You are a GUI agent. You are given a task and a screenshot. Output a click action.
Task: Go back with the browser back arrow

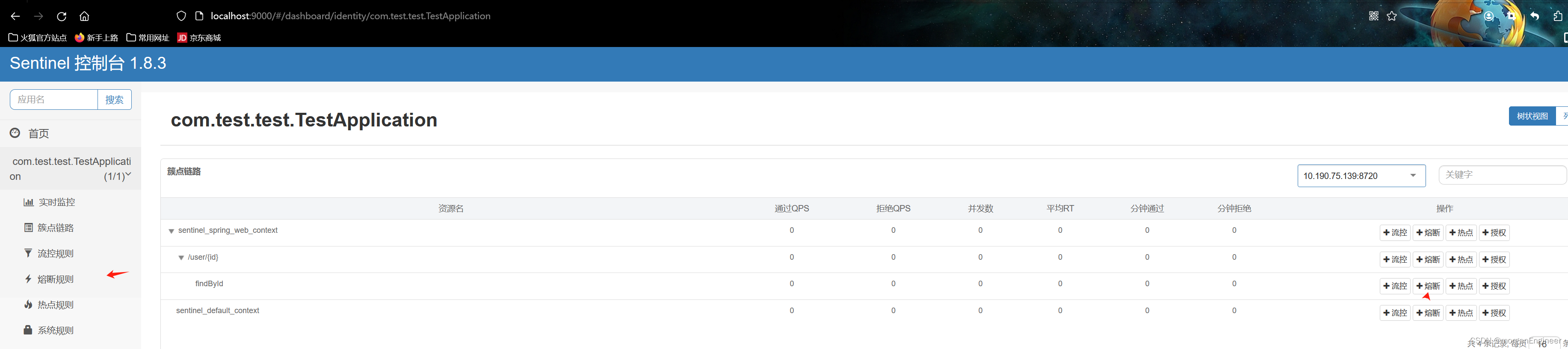click(x=15, y=16)
